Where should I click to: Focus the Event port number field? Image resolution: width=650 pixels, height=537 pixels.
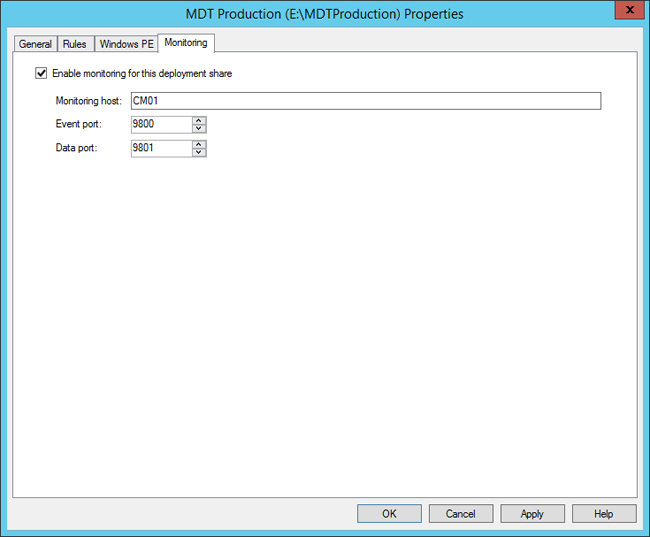[x=160, y=125]
